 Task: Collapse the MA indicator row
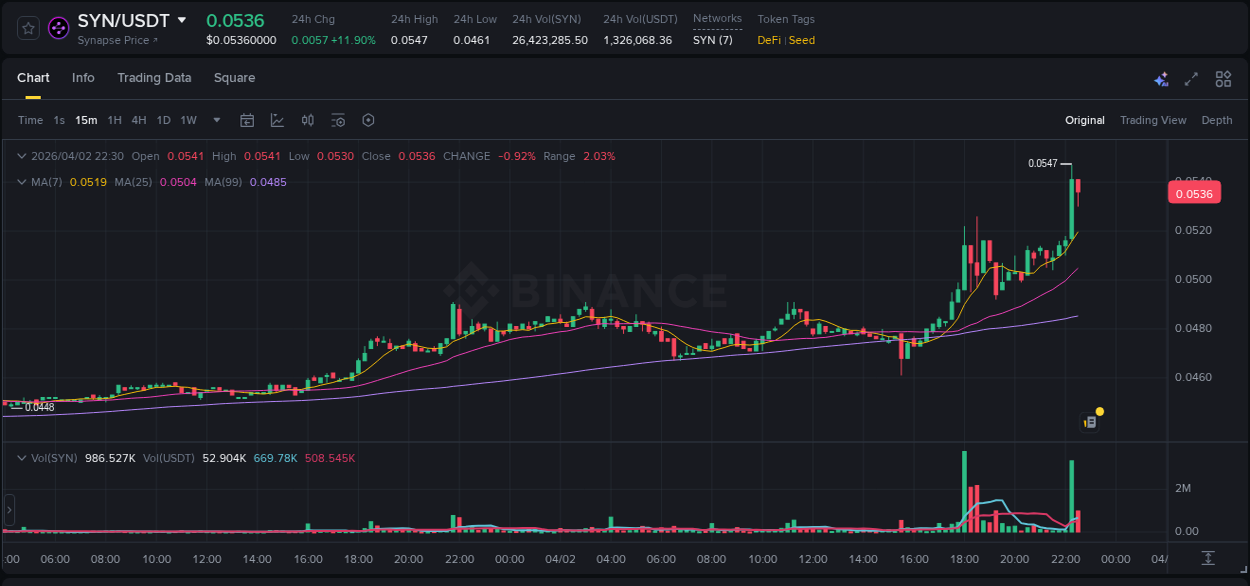(22, 182)
